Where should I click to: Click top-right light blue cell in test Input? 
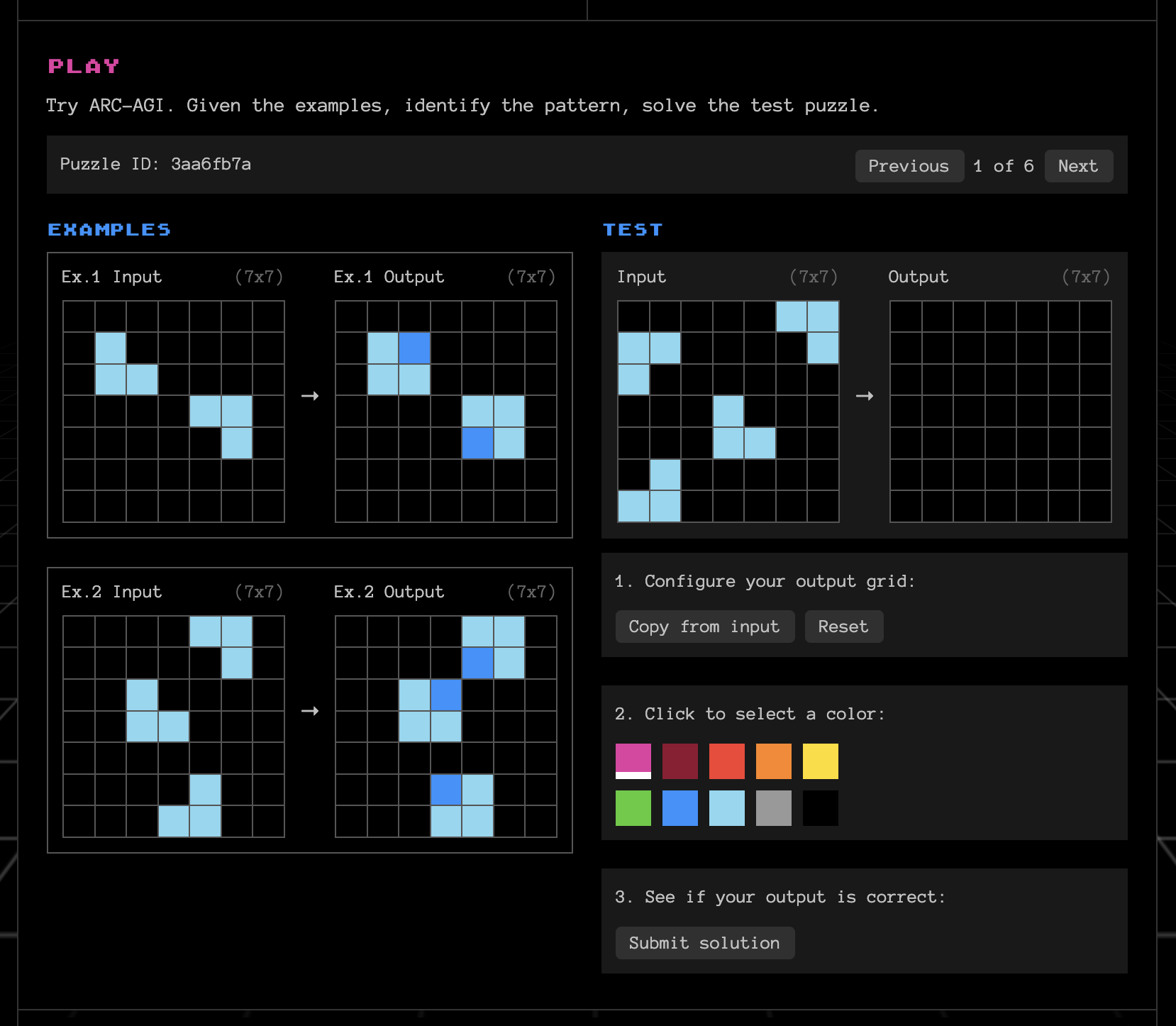pos(823,316)
